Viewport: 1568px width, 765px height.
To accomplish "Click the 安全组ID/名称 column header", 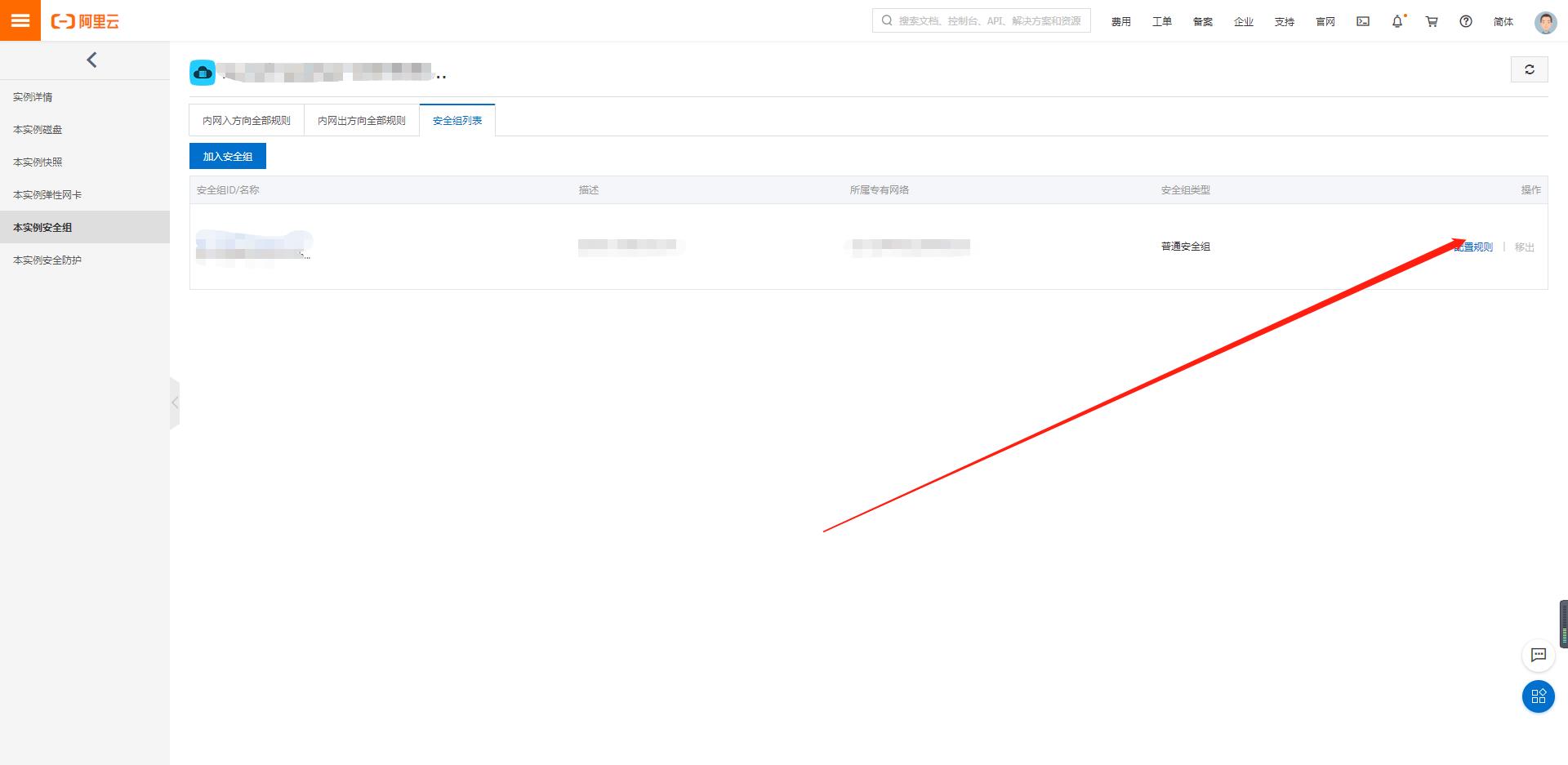I will 228,190.
